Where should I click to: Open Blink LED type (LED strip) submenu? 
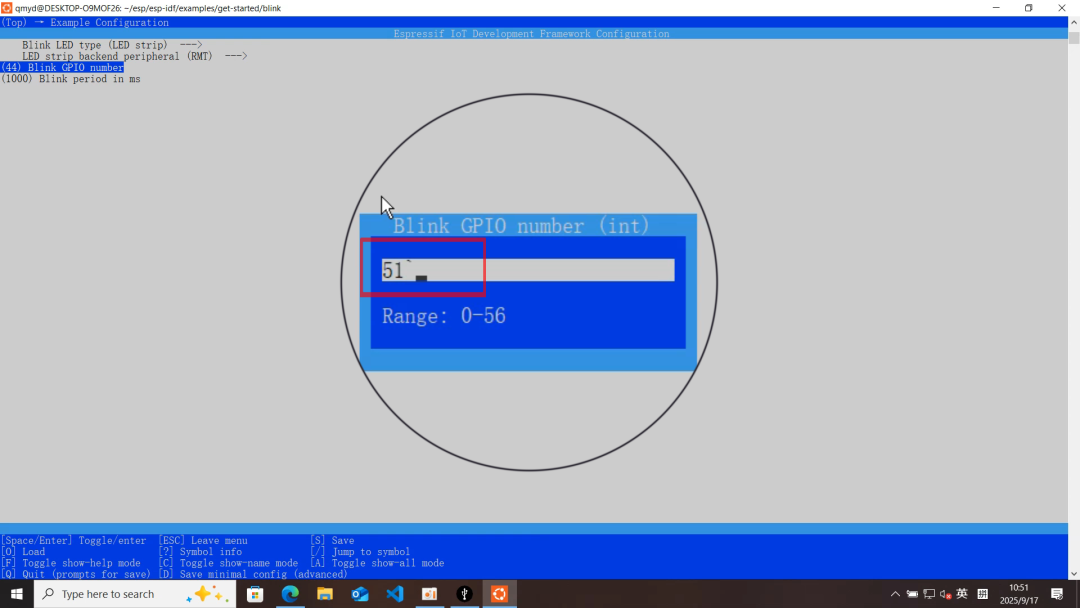[112, 45]
